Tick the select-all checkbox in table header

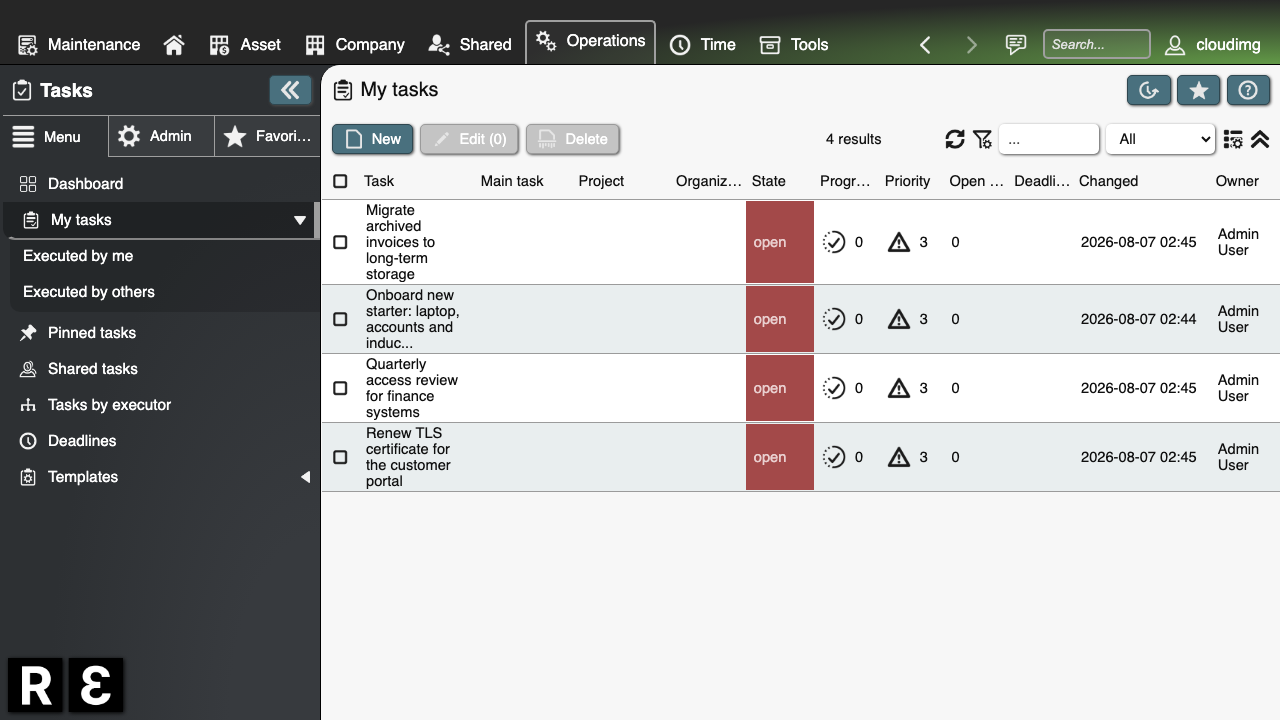point(340,181)
